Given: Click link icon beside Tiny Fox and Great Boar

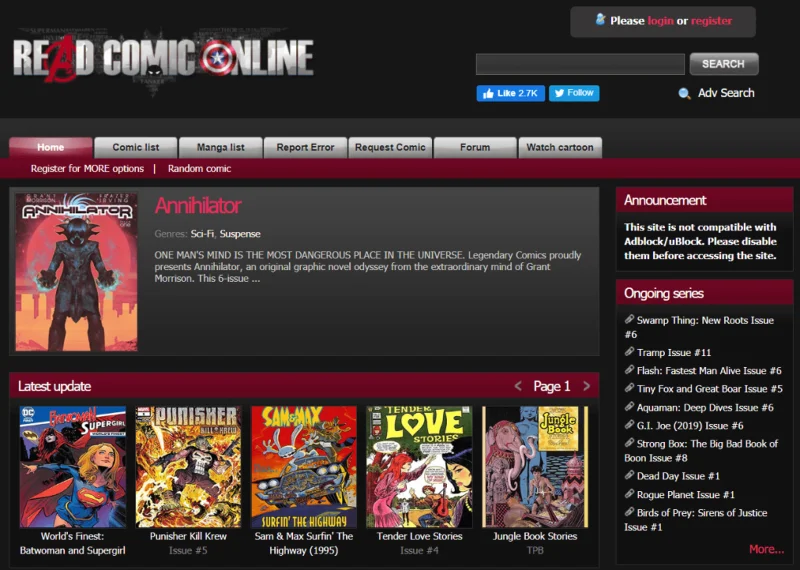Looking at the screenshot, I should click(630, 388).
